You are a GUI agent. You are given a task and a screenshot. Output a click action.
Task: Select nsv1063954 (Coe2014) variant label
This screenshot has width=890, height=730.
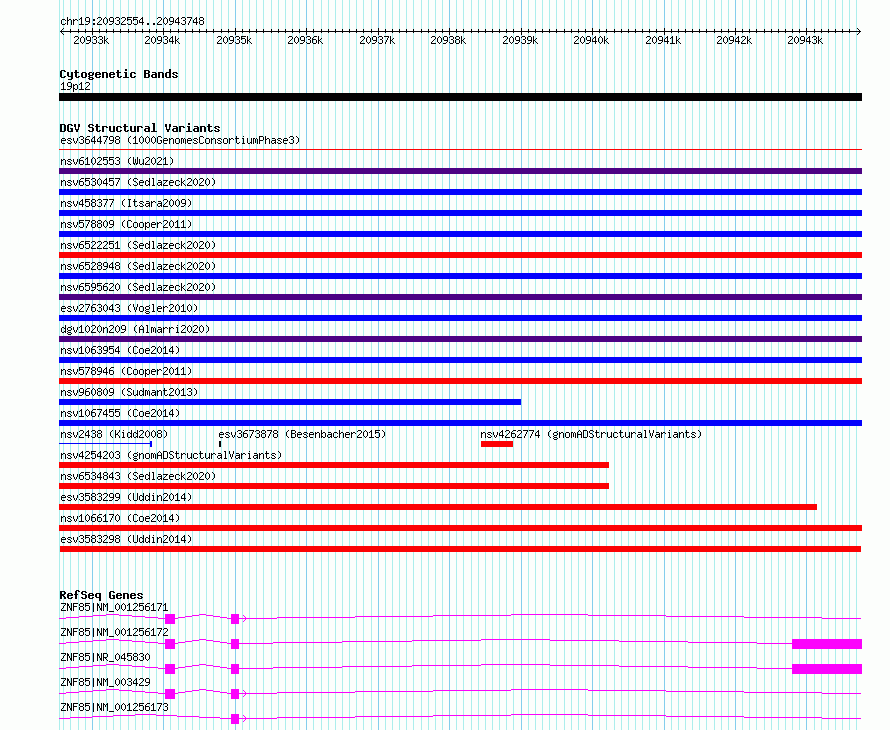[x=120, y=350]
